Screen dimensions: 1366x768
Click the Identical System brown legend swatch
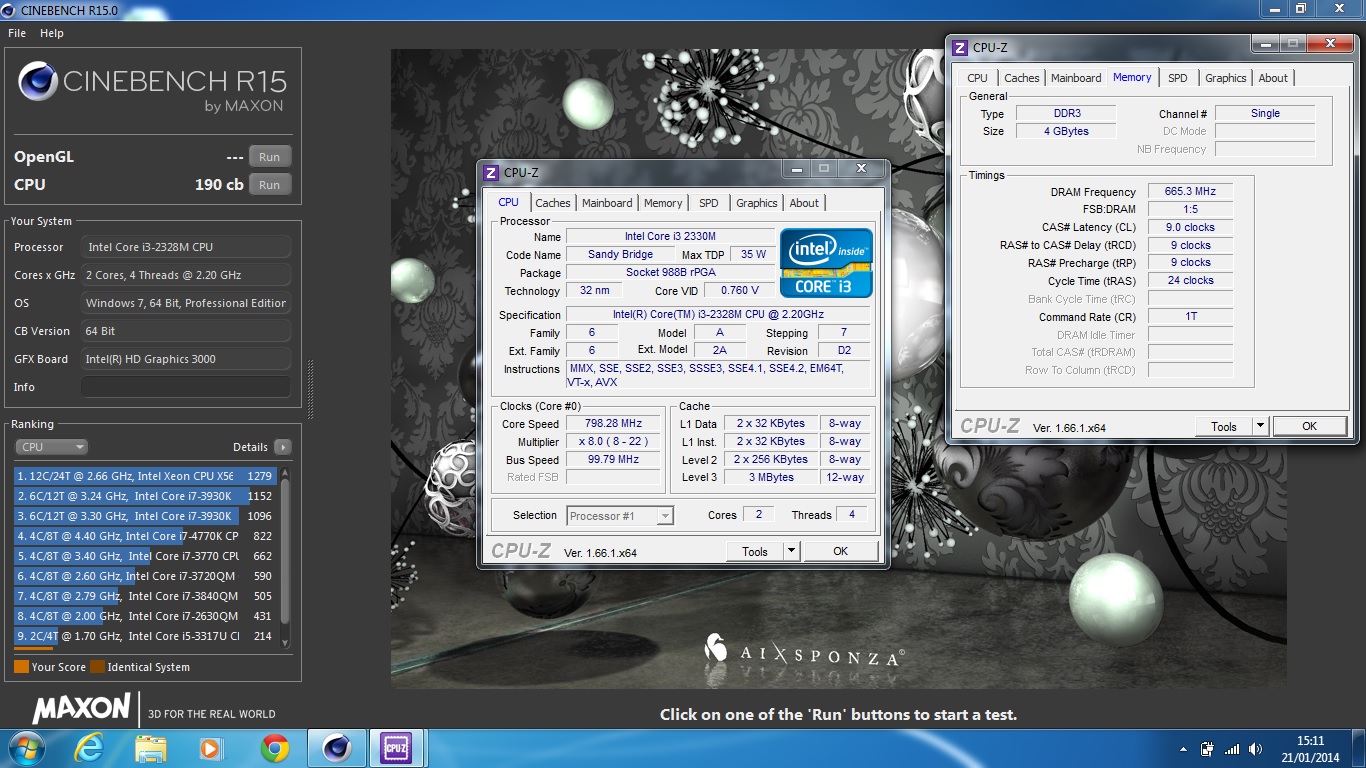[x=97, y=667]
